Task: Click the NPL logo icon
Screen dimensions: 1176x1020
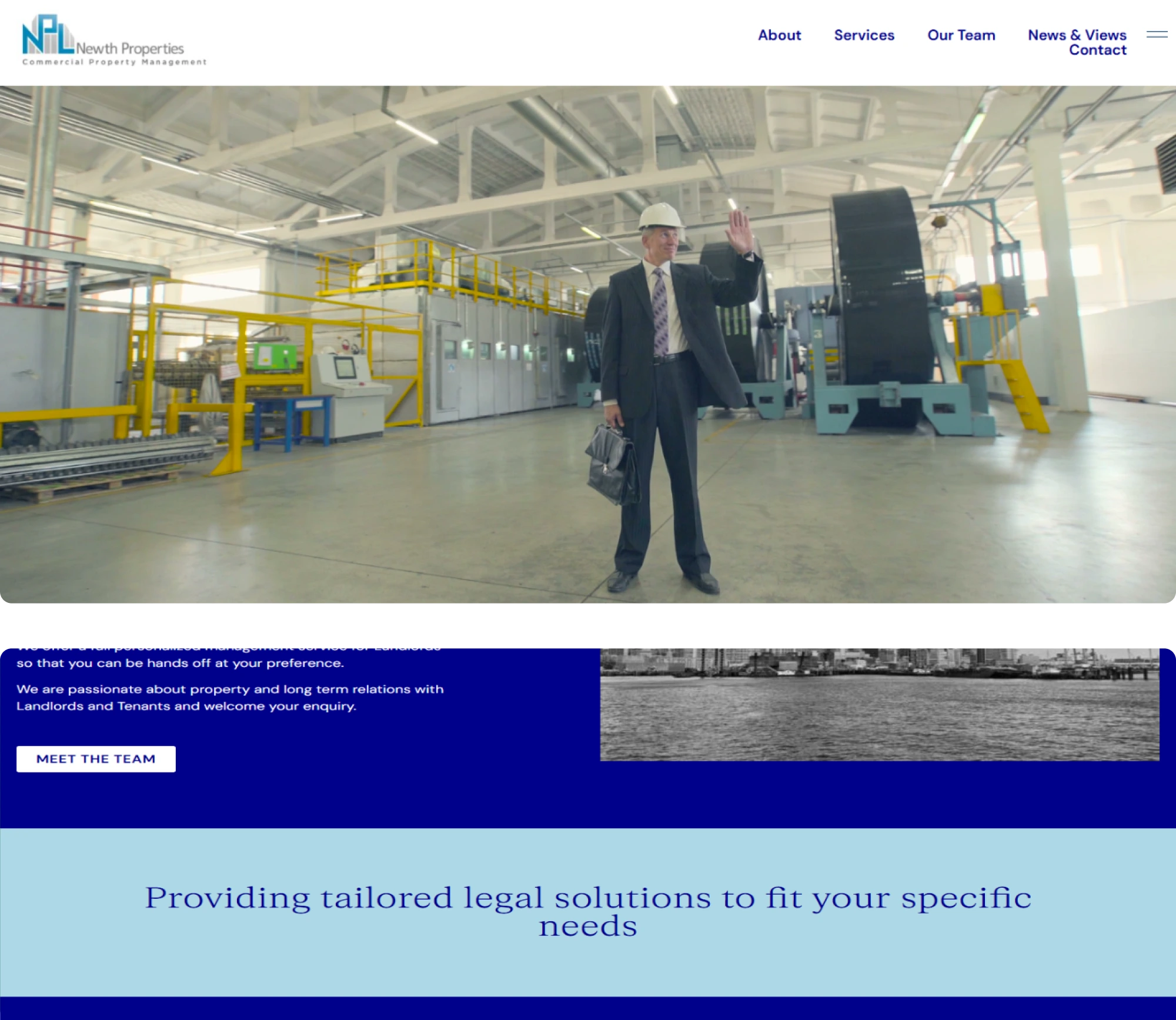Action: 47,35
